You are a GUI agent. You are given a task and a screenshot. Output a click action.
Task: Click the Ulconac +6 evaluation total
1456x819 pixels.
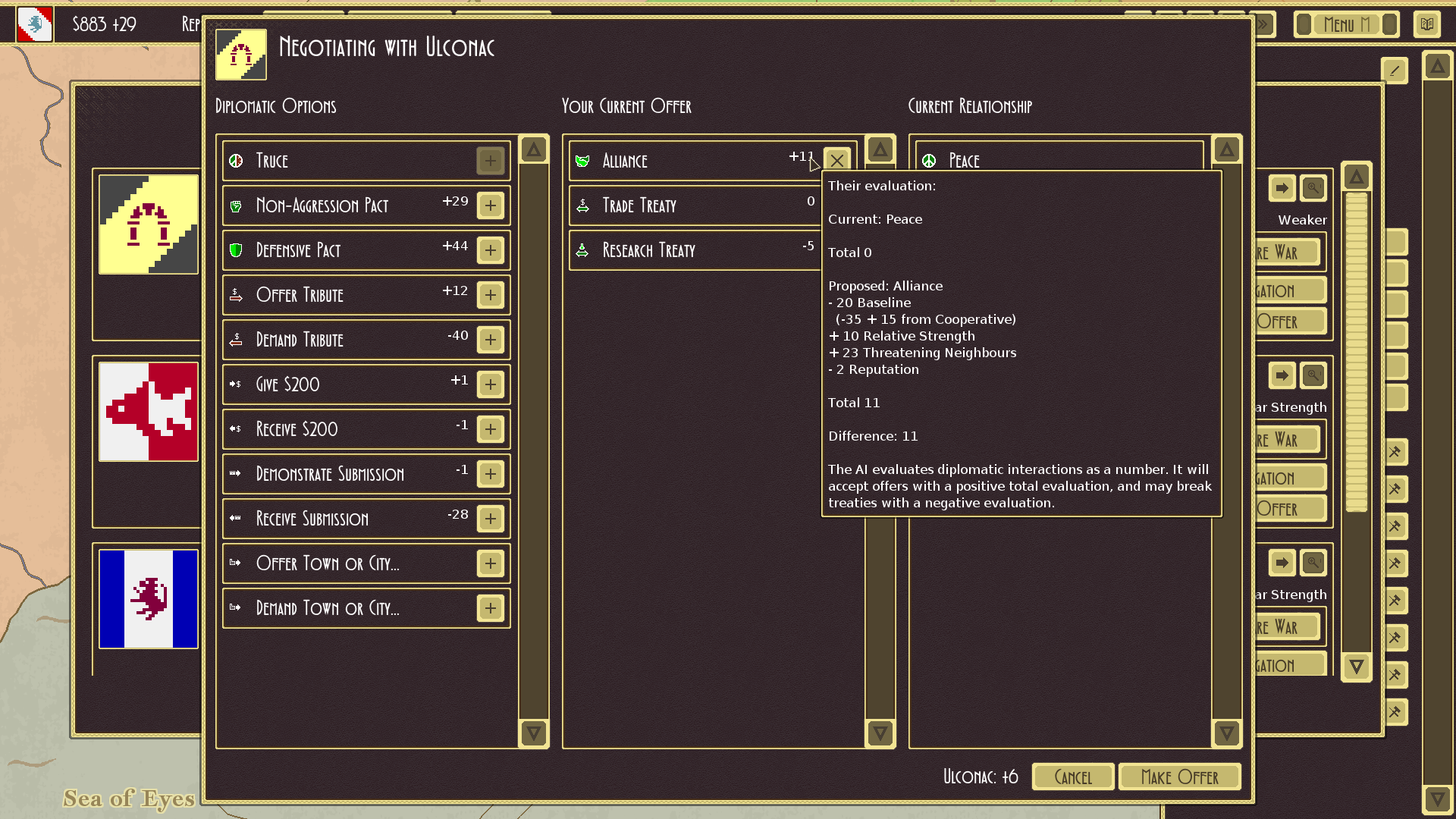pyautogui.click(x=981, y=777)
